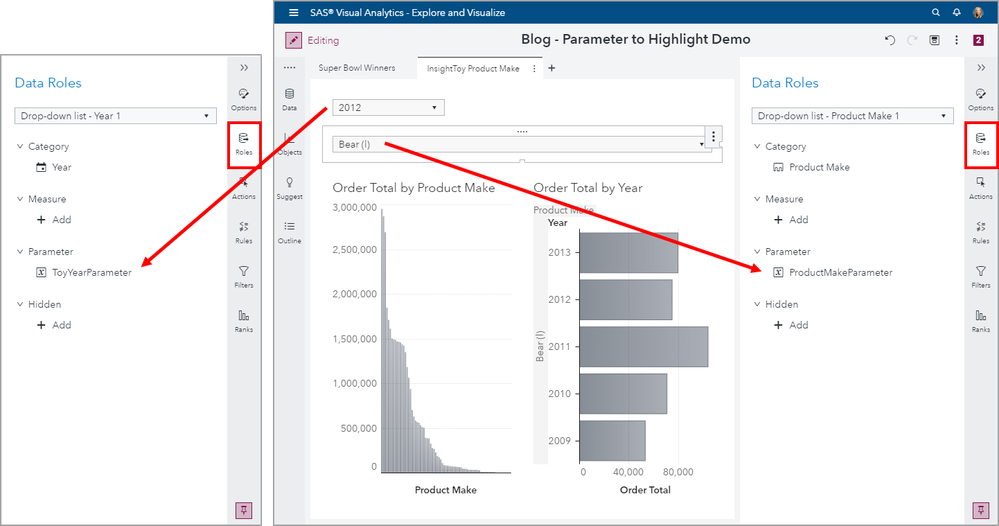Open Ranks in the right panel
Viewport: 999px width, 526px height.
981,322
